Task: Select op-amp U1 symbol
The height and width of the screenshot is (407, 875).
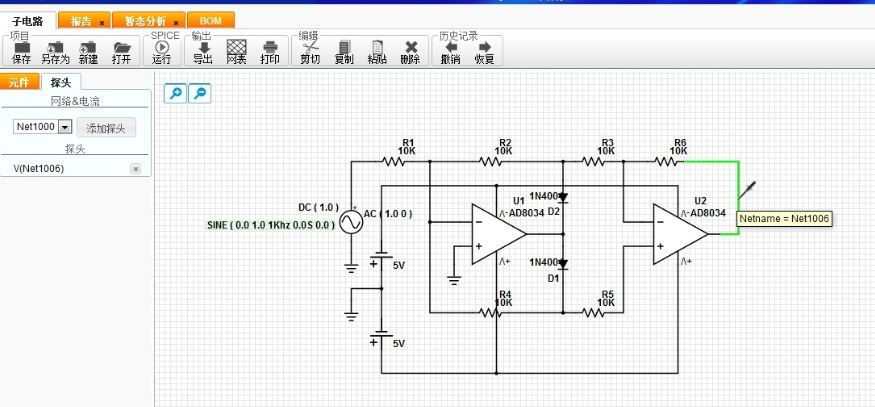Action: tap(498, 234)
